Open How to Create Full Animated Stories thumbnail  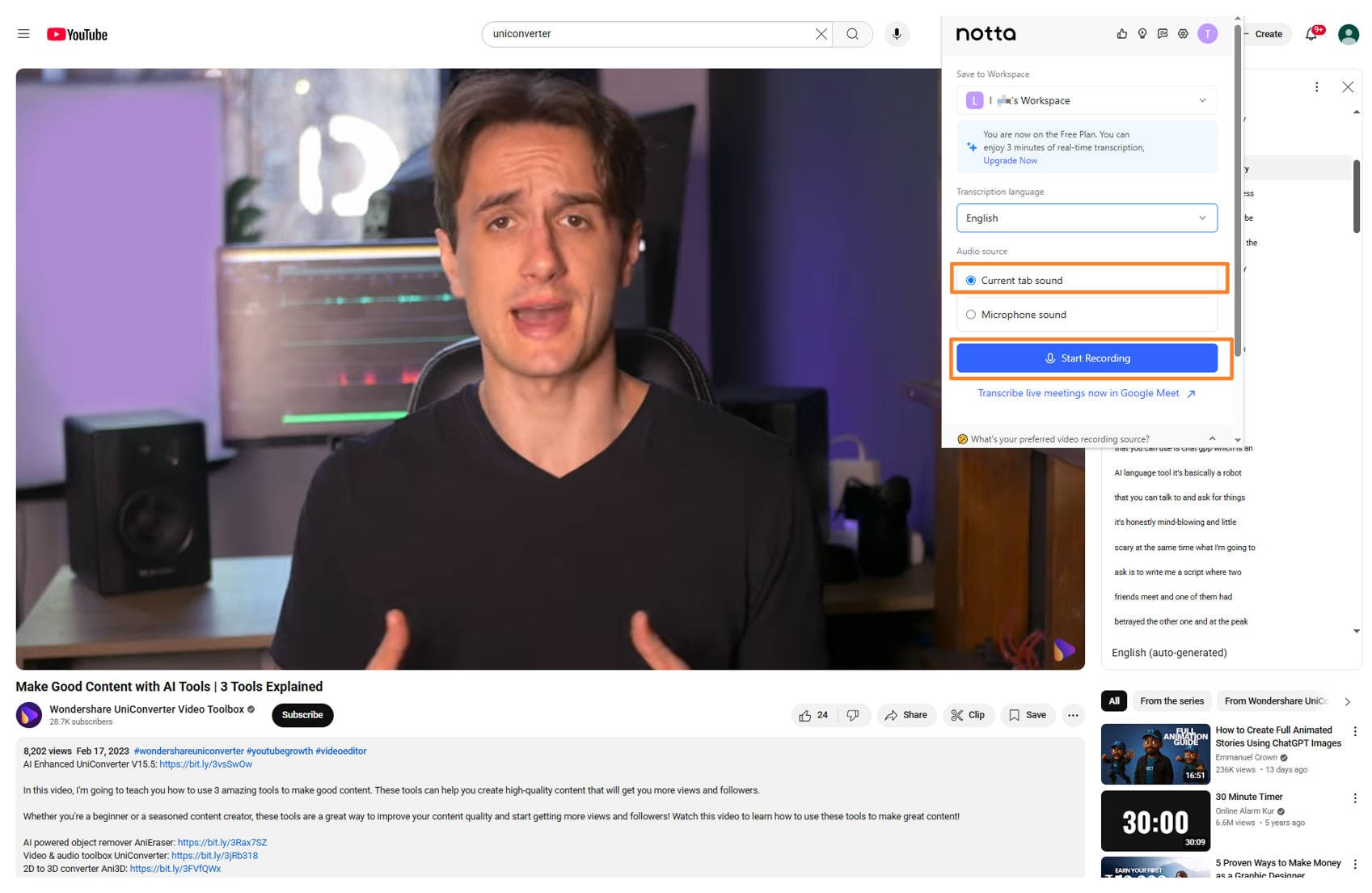click(1155, 754)
